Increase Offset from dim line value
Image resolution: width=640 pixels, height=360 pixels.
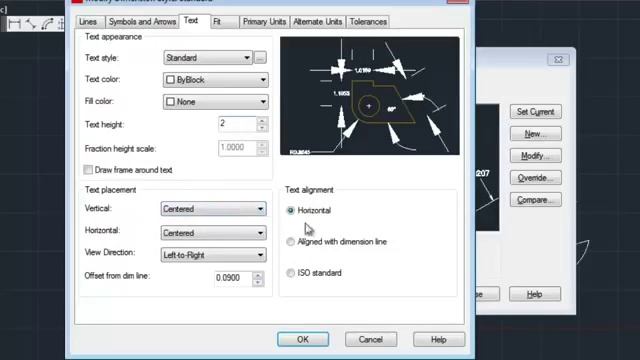click(x=258, y=275)
